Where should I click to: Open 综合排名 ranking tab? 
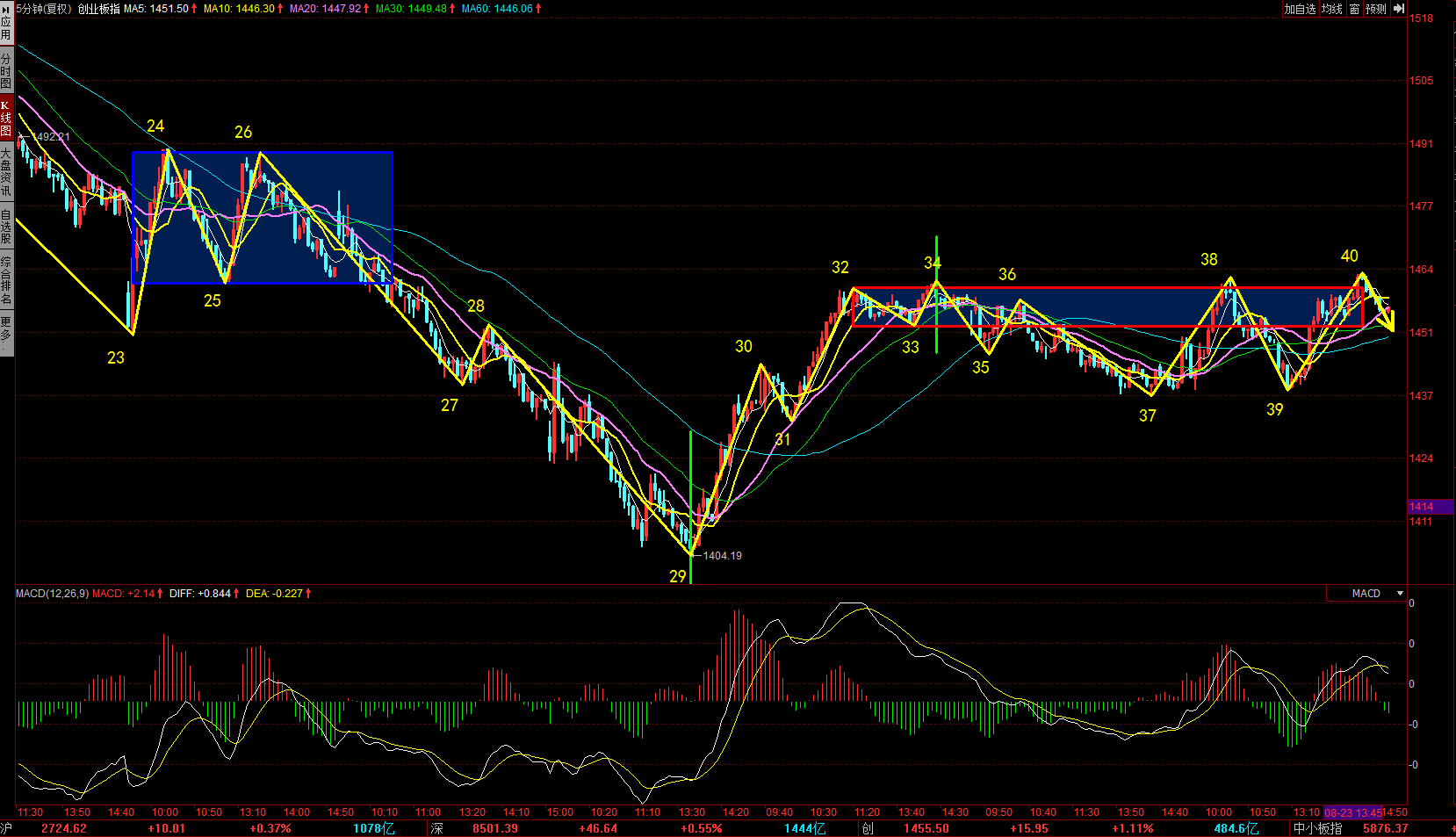coord(6,280)
